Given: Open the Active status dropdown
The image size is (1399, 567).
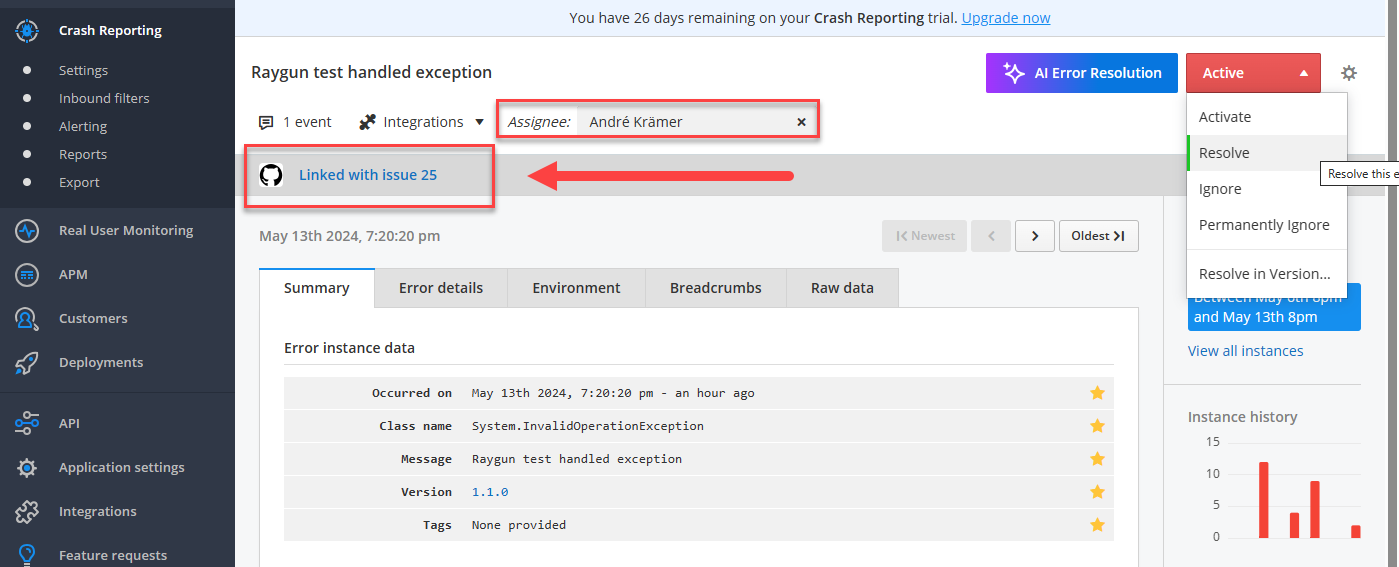Looking at the screenshot, I should click(1253, 73).
